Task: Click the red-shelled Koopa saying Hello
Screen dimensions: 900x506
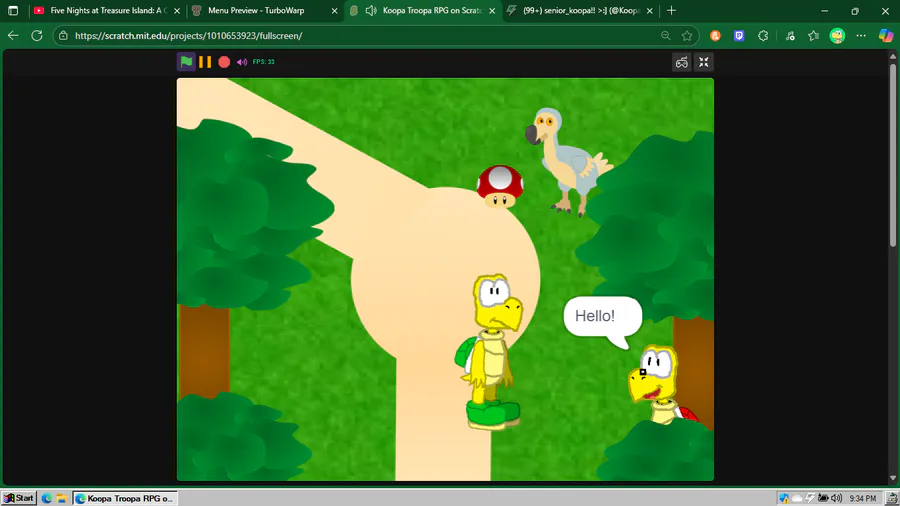Action: (660, 384)
